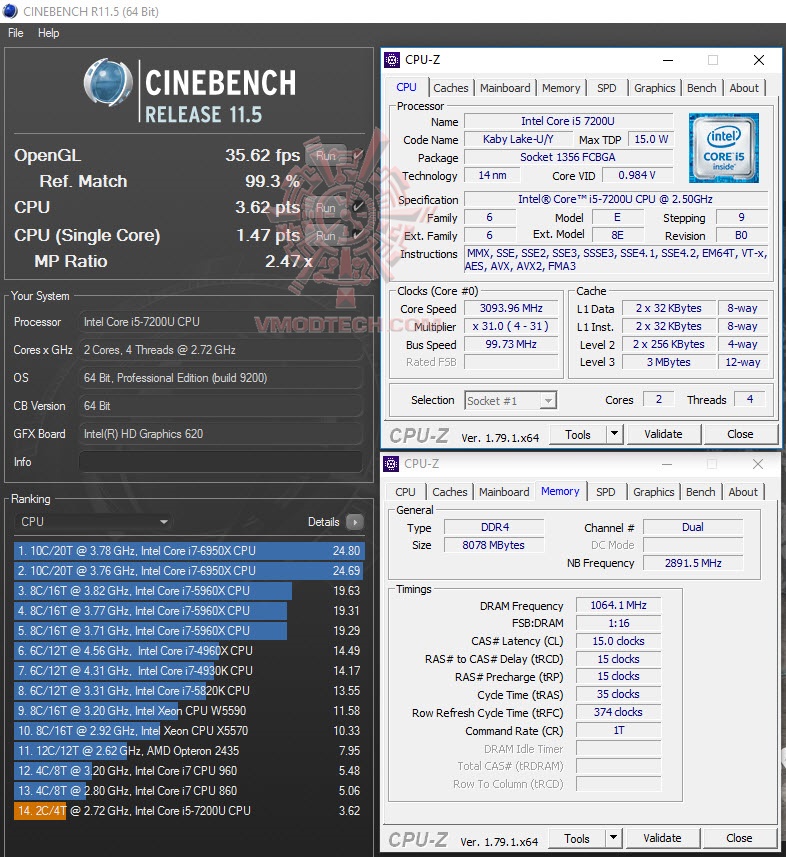Open Caches tab in lower CPU-Z
Screen dimensions: 786x857
[449, 492]
